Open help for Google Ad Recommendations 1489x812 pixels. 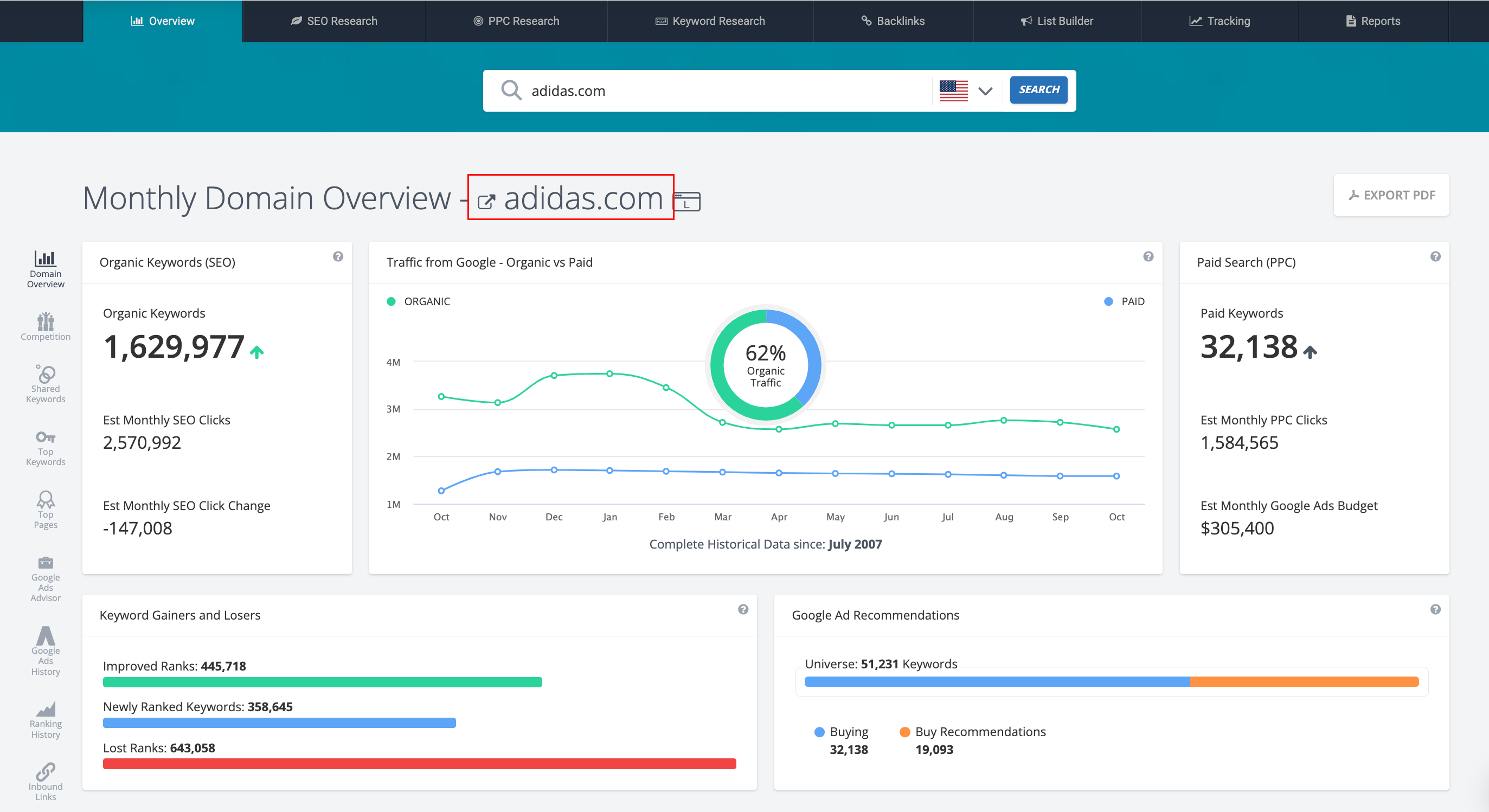pos(1435,609)
